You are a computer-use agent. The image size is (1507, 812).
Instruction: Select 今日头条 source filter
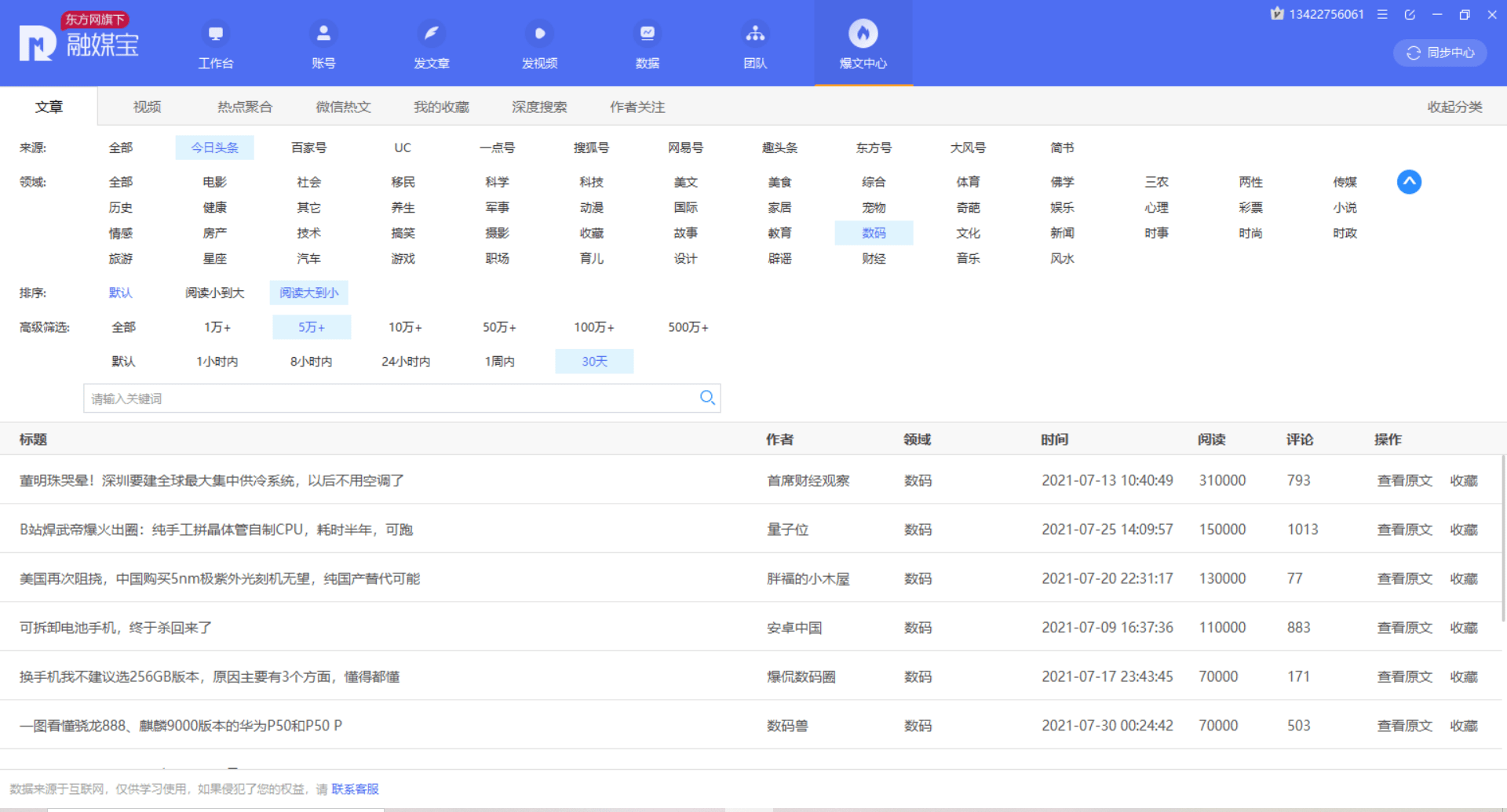[214, 147]
